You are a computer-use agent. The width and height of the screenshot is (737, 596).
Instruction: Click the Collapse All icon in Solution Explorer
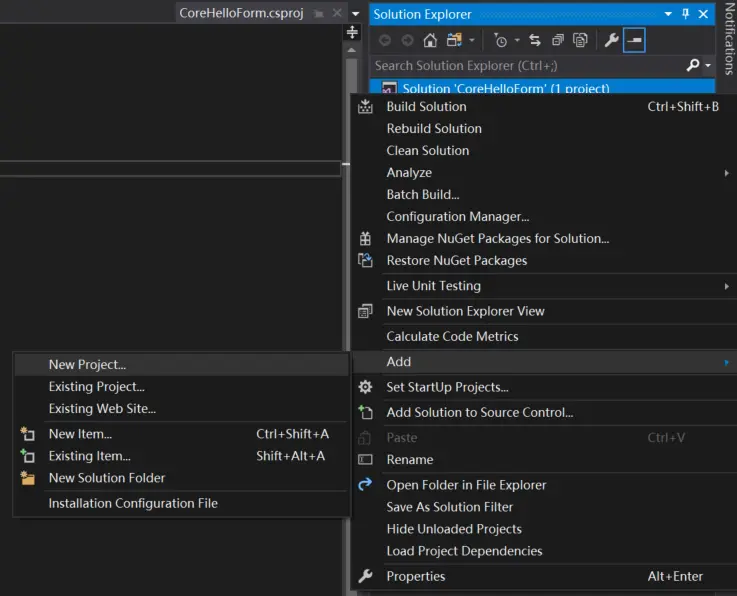pyautogui.click(x=558, y=40)
